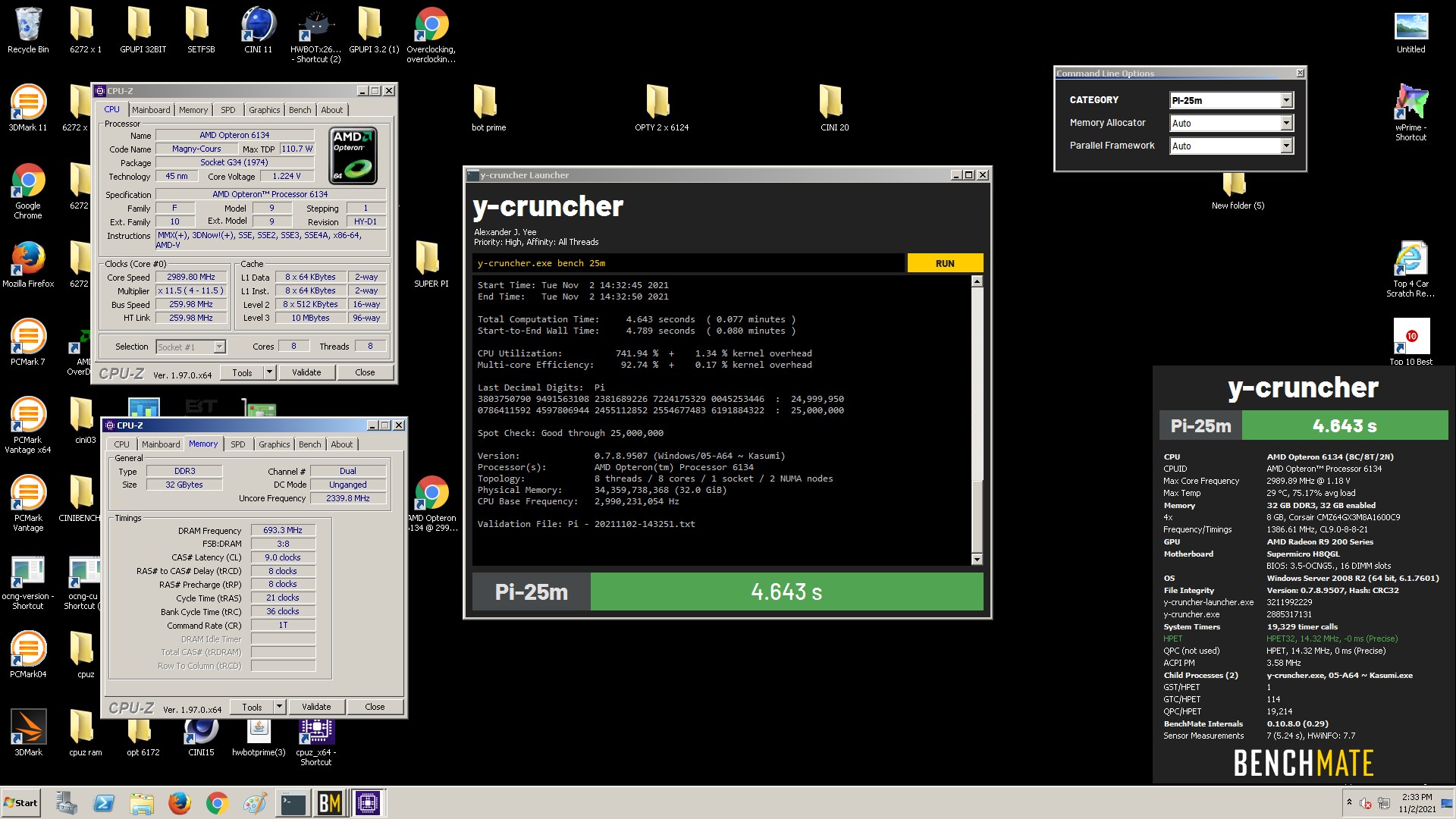1456x819 pixels.
Task: Open the PCMark 7 shortcut
Action: pyautogui.click(x=28, y=343)
